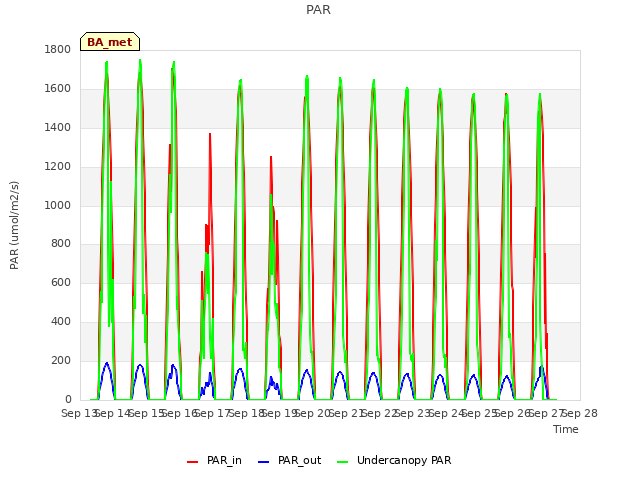Toggle the PAR_in legend entry
Image resolution: width=640 pixels, height=480 pixels.
214,460
